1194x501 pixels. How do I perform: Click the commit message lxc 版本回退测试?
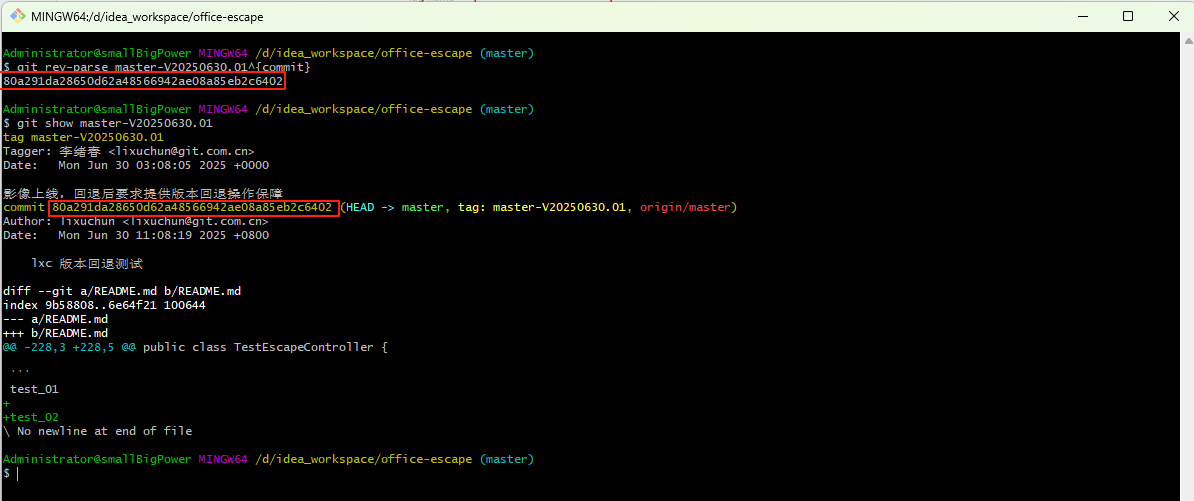coord(87,263)
